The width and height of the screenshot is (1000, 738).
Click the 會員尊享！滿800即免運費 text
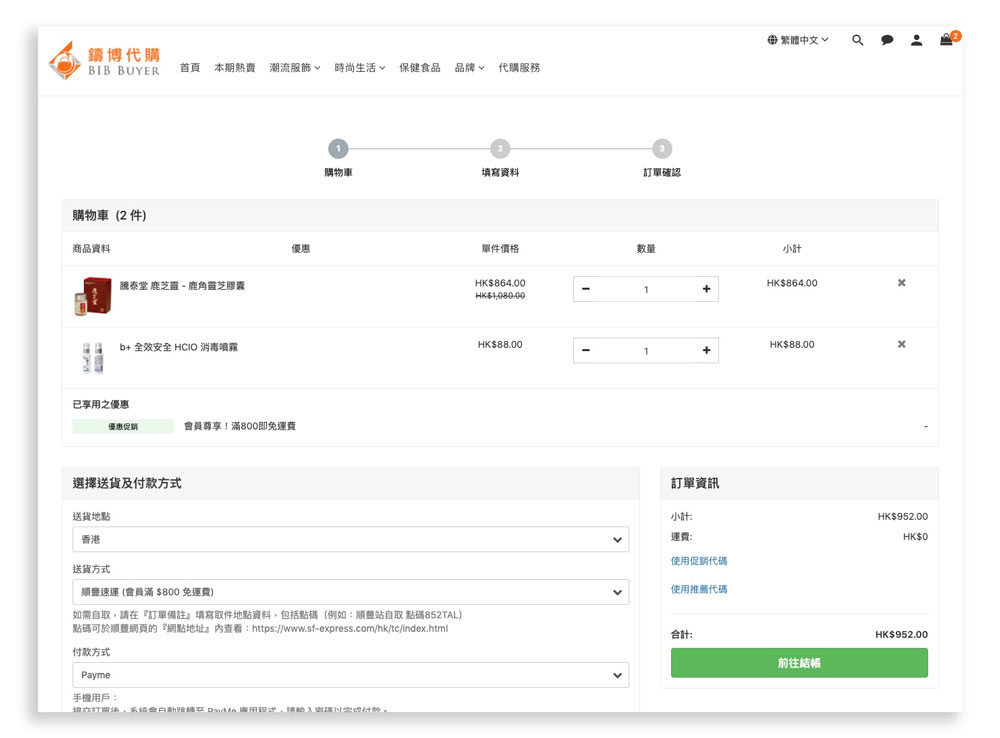pos(240,426)
